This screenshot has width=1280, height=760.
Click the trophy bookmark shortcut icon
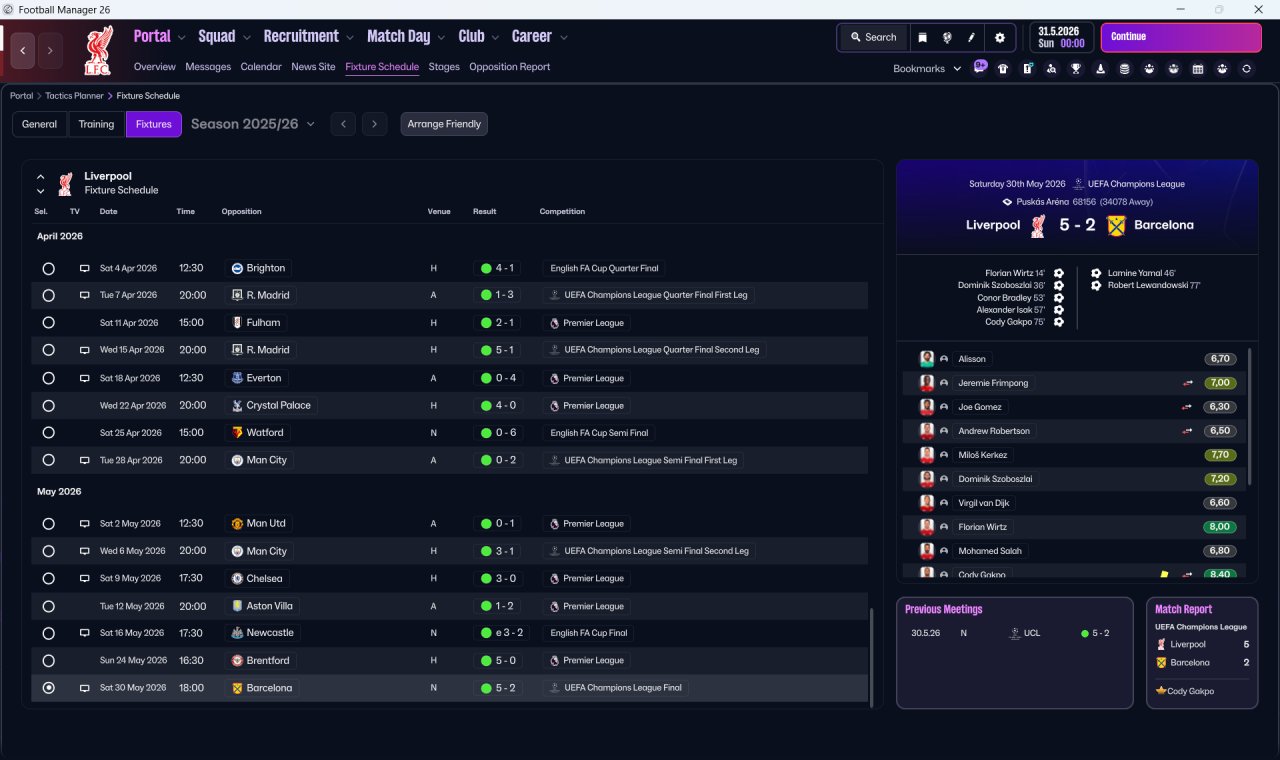(1076, 69)
